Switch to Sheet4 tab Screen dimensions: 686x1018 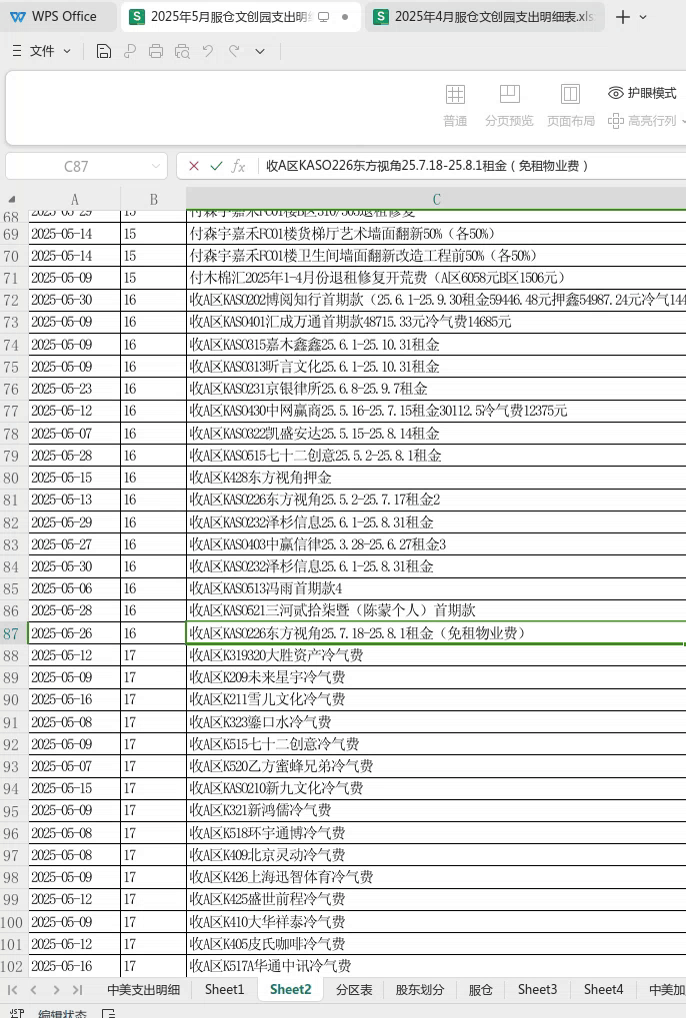click(x=603, y=989)
